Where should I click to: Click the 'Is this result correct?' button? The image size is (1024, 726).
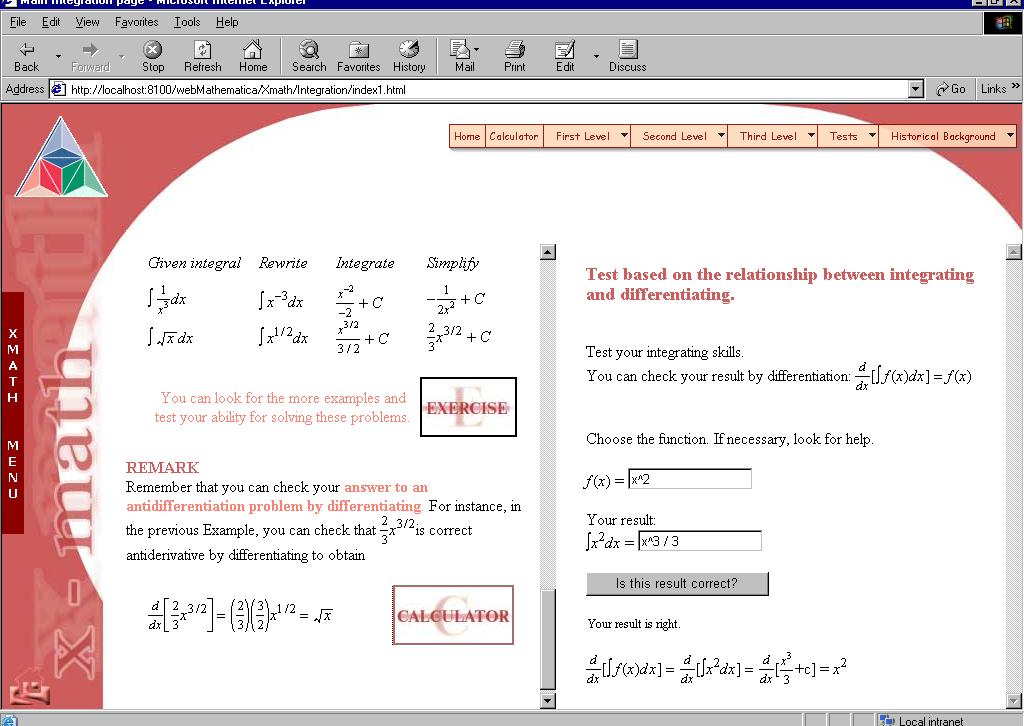677,584
